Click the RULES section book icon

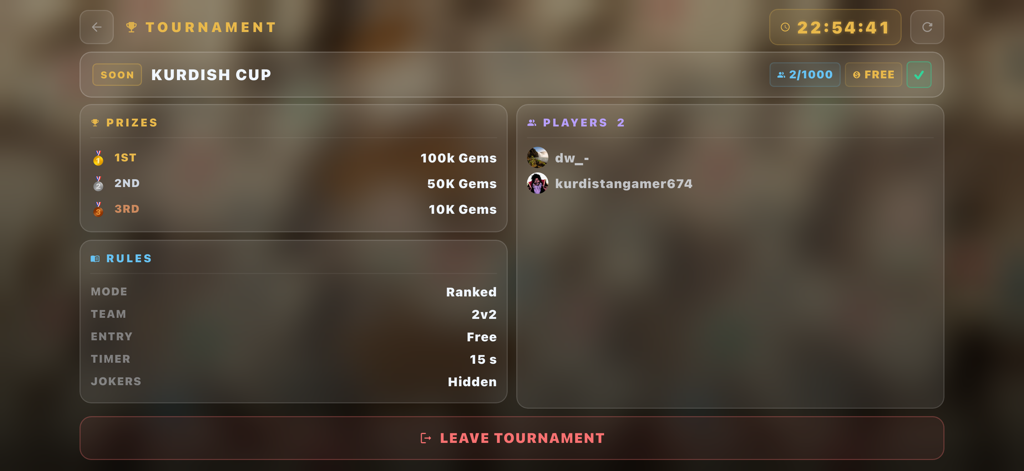[95, 259]
